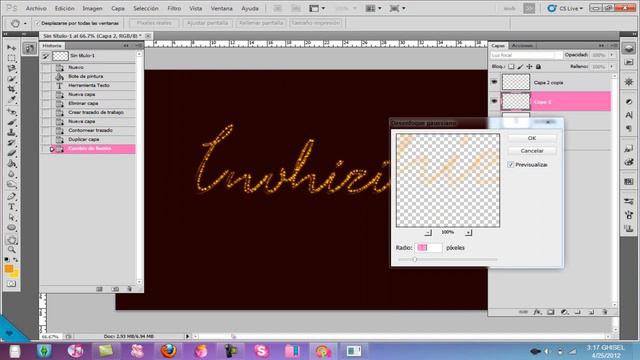Open the Filtro menu

[174, 8]
